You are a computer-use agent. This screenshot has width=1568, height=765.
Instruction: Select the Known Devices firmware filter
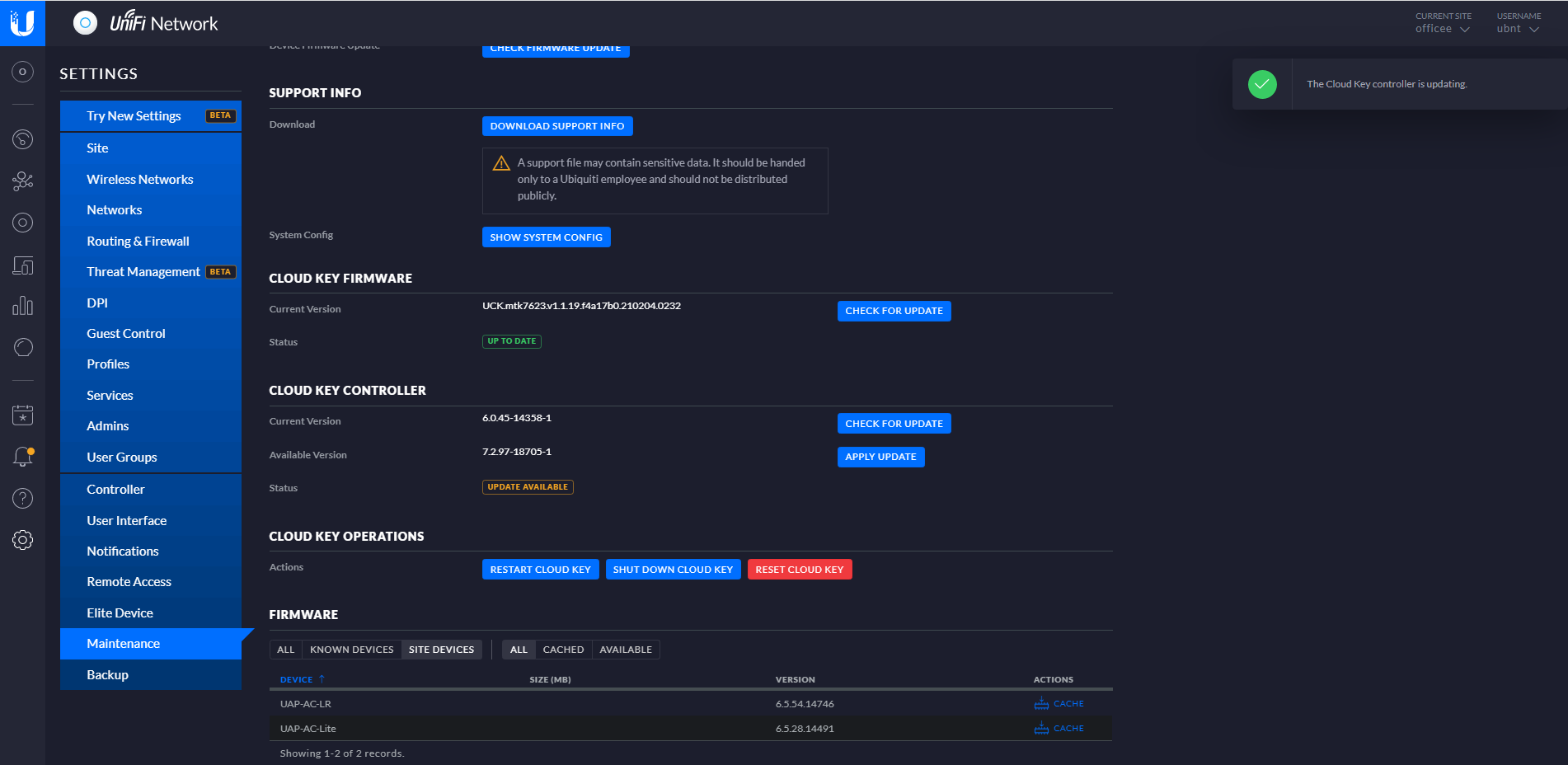click(351, 650)
